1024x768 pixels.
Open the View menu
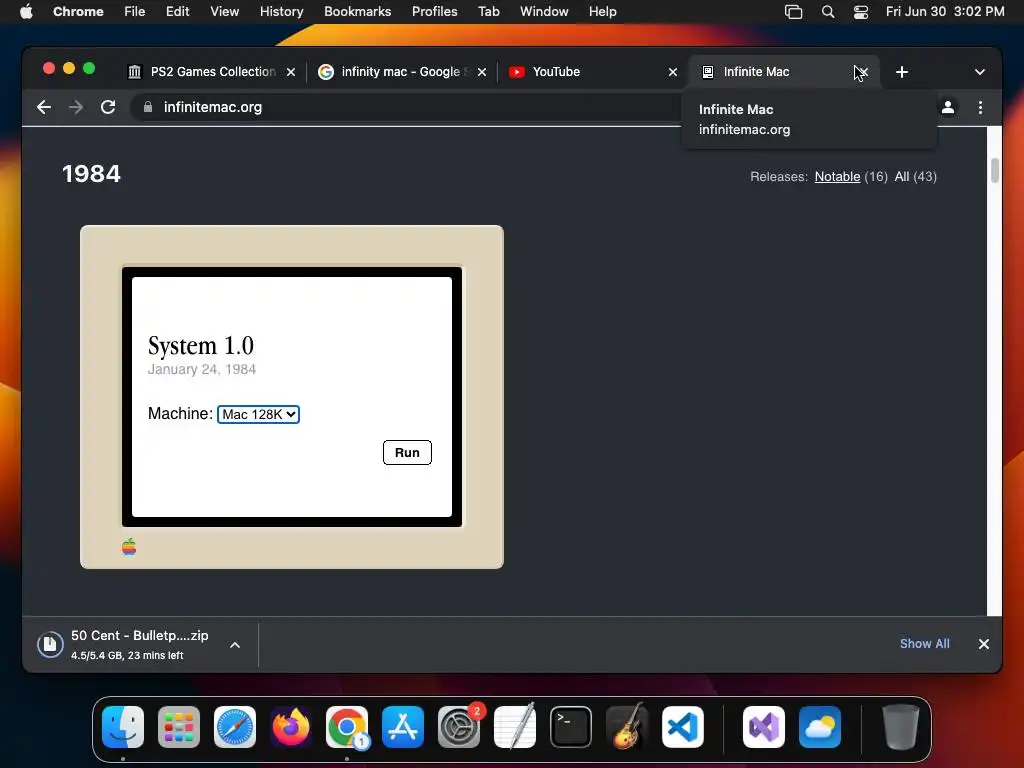224,12
